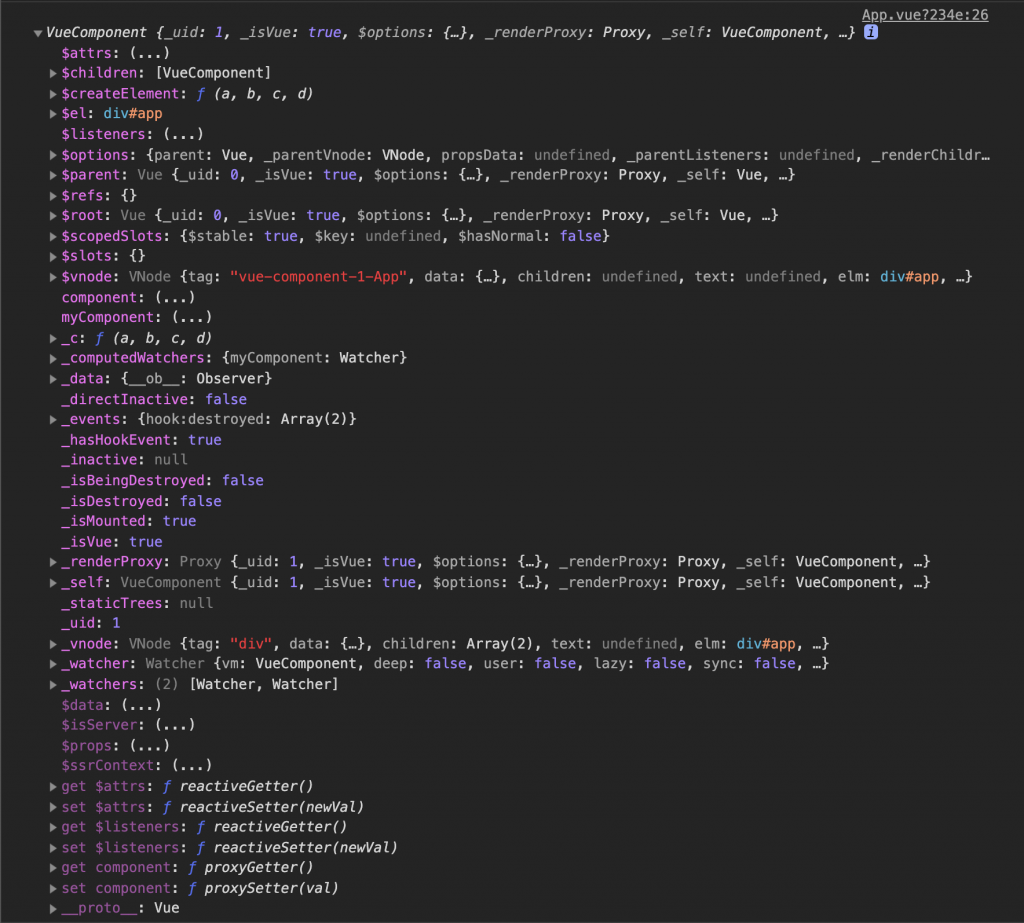Select the _directInactive property name
Image resolution: width=1024 pixels, height=923 pixels.
click(125, 399)
